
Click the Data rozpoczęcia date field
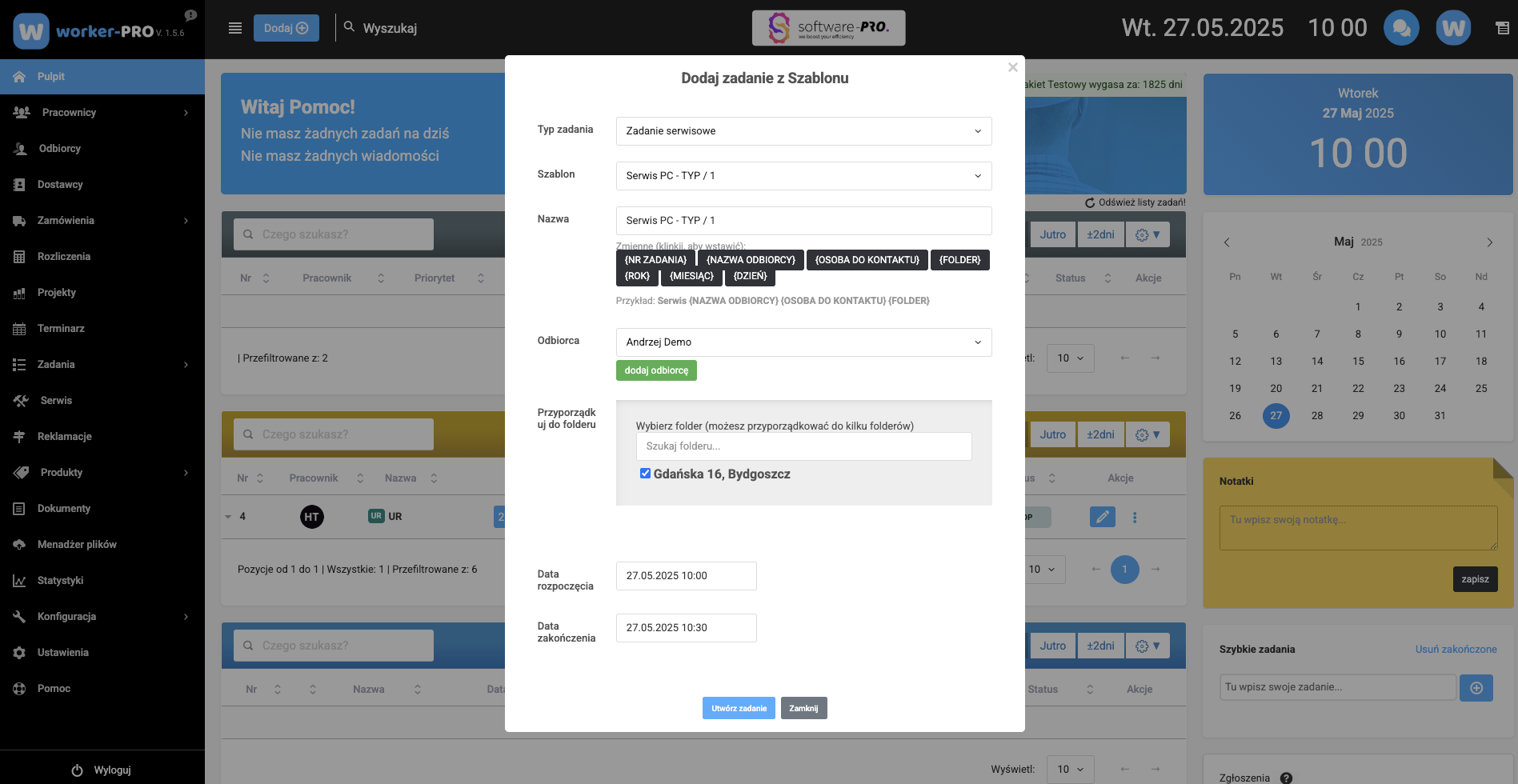(x=686, y=576)
